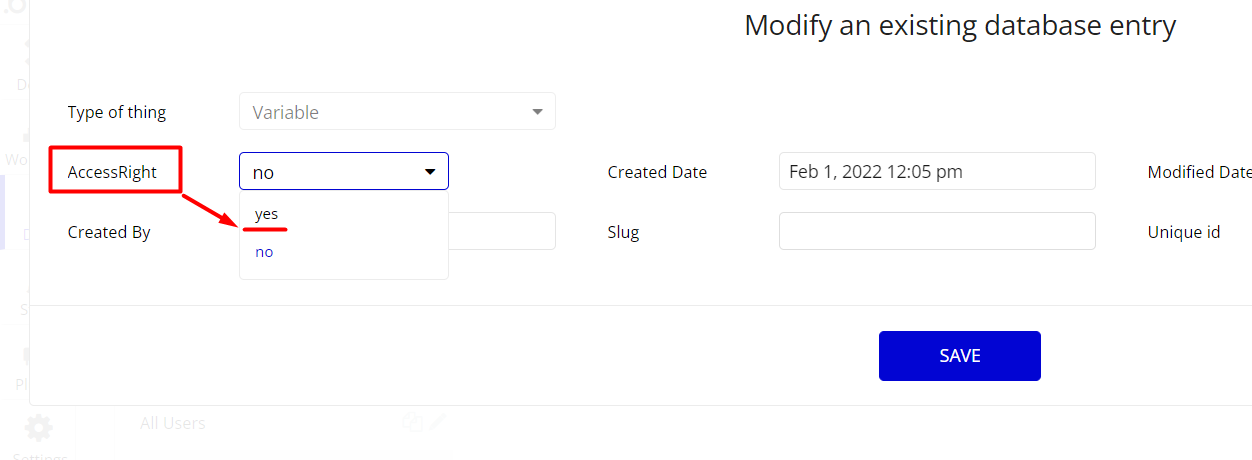Screen dimensions: 1252x460
Task: Click the AccessRight field label
Action: 112,172
